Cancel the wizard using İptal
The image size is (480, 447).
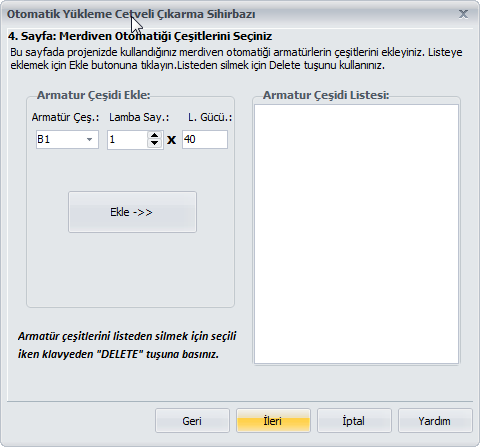[354, 421]
